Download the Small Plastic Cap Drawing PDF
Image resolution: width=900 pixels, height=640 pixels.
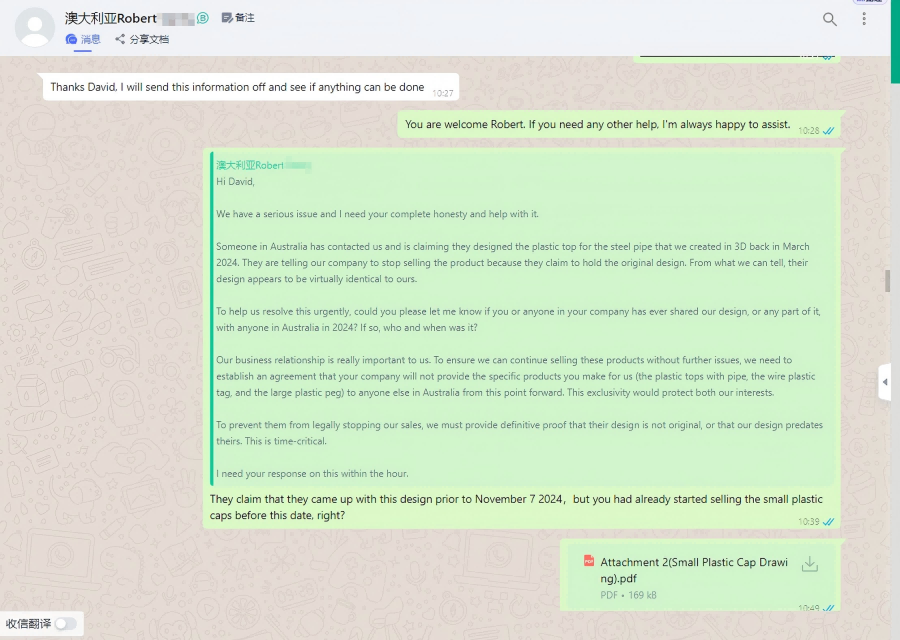810,564
